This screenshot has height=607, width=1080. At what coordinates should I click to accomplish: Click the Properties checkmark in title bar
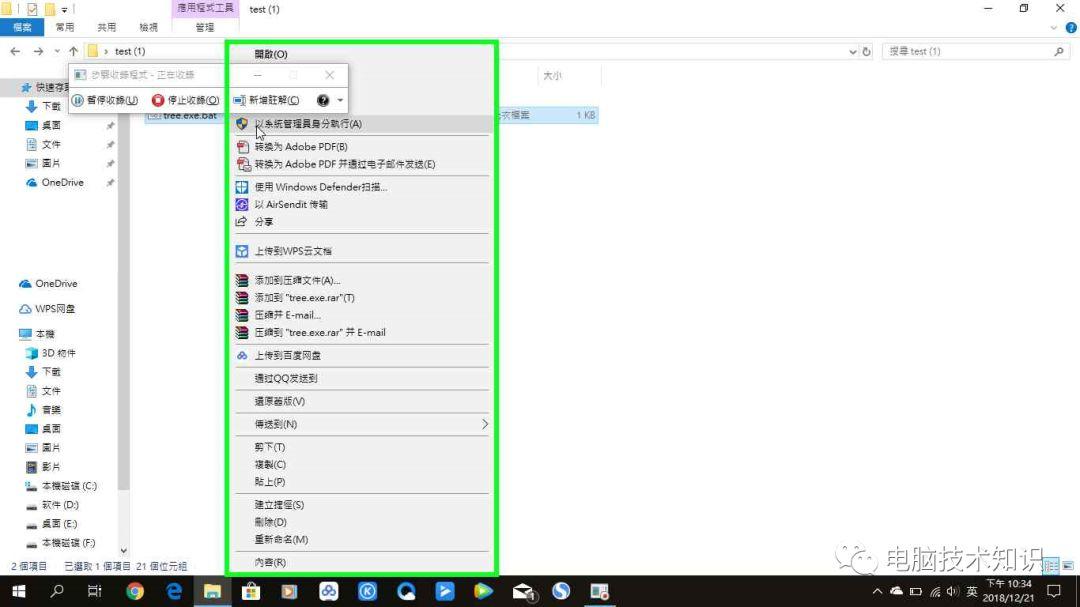(x=32, y=10)
